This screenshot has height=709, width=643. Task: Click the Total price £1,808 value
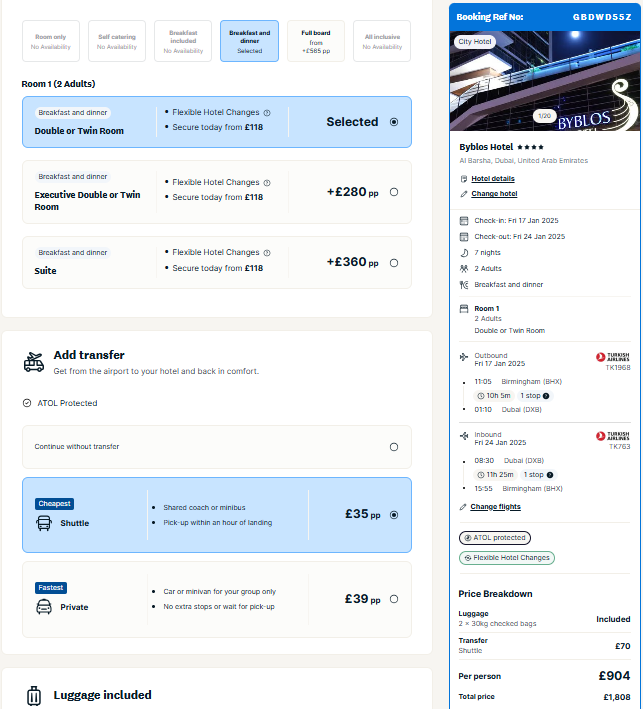pyautogui.click(x=617, y=697)
